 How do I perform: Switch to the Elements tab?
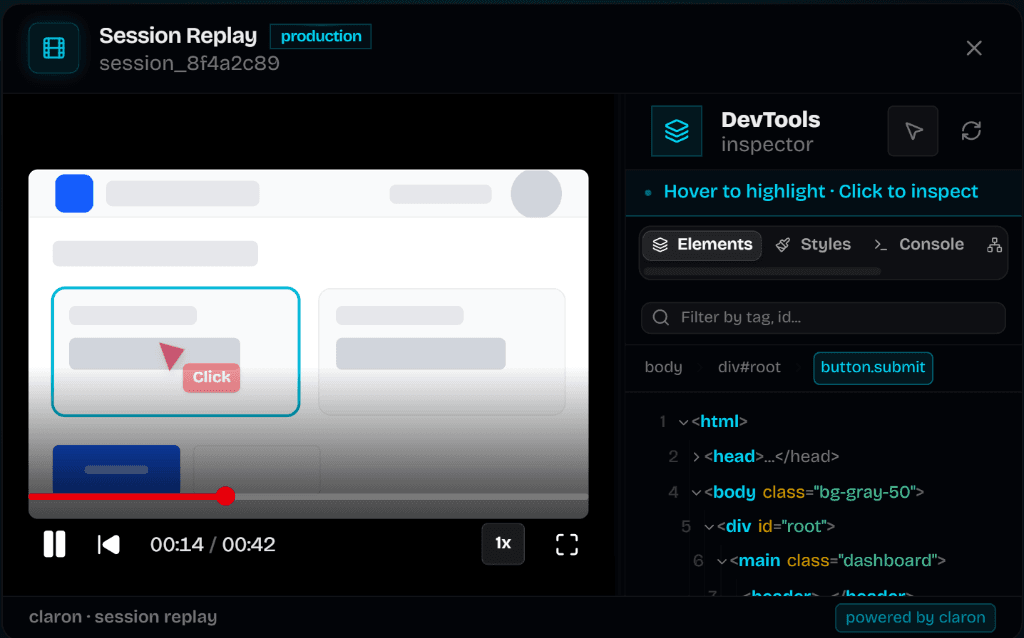click(x=702, y=245)
